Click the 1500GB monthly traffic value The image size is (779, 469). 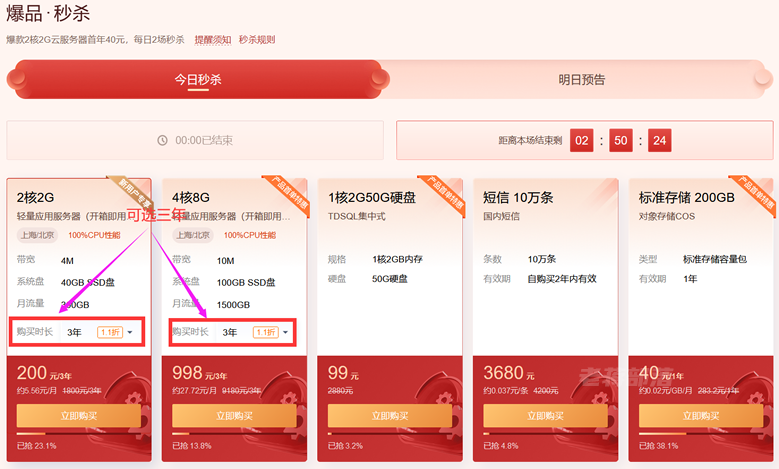pyautogui.click(x=234, y=305)
